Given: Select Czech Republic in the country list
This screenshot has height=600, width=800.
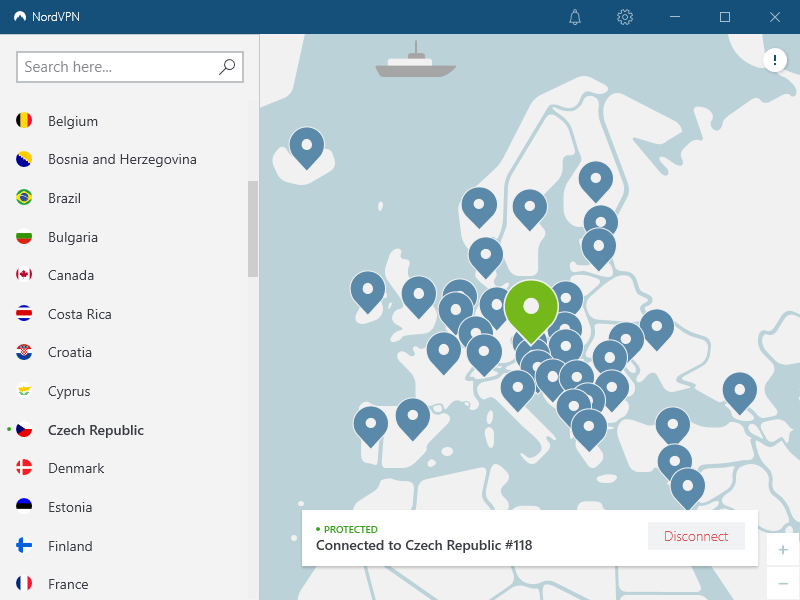Looking at the screenshot, I should pos(96,430).
